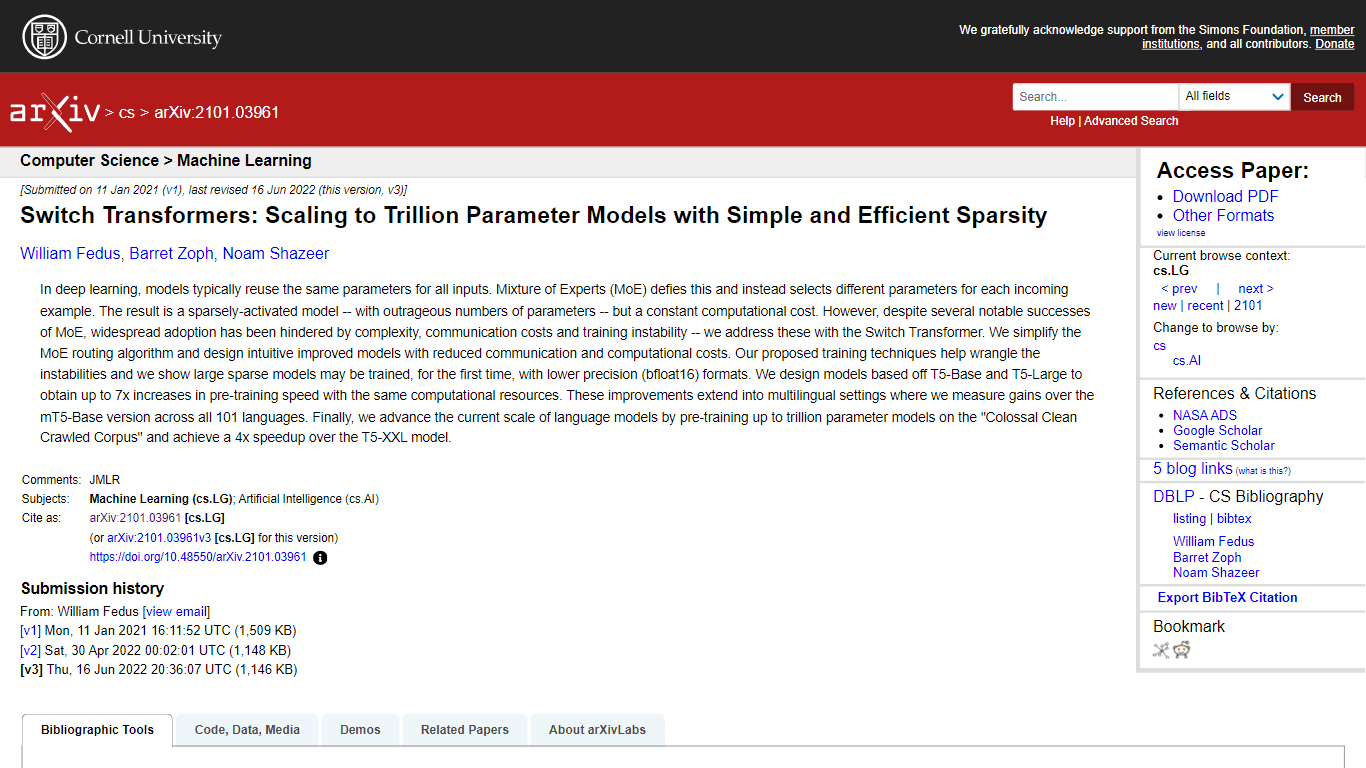Open the 2101 month listing link
The image size is (1366, 768).
(x=1248, y=306)
